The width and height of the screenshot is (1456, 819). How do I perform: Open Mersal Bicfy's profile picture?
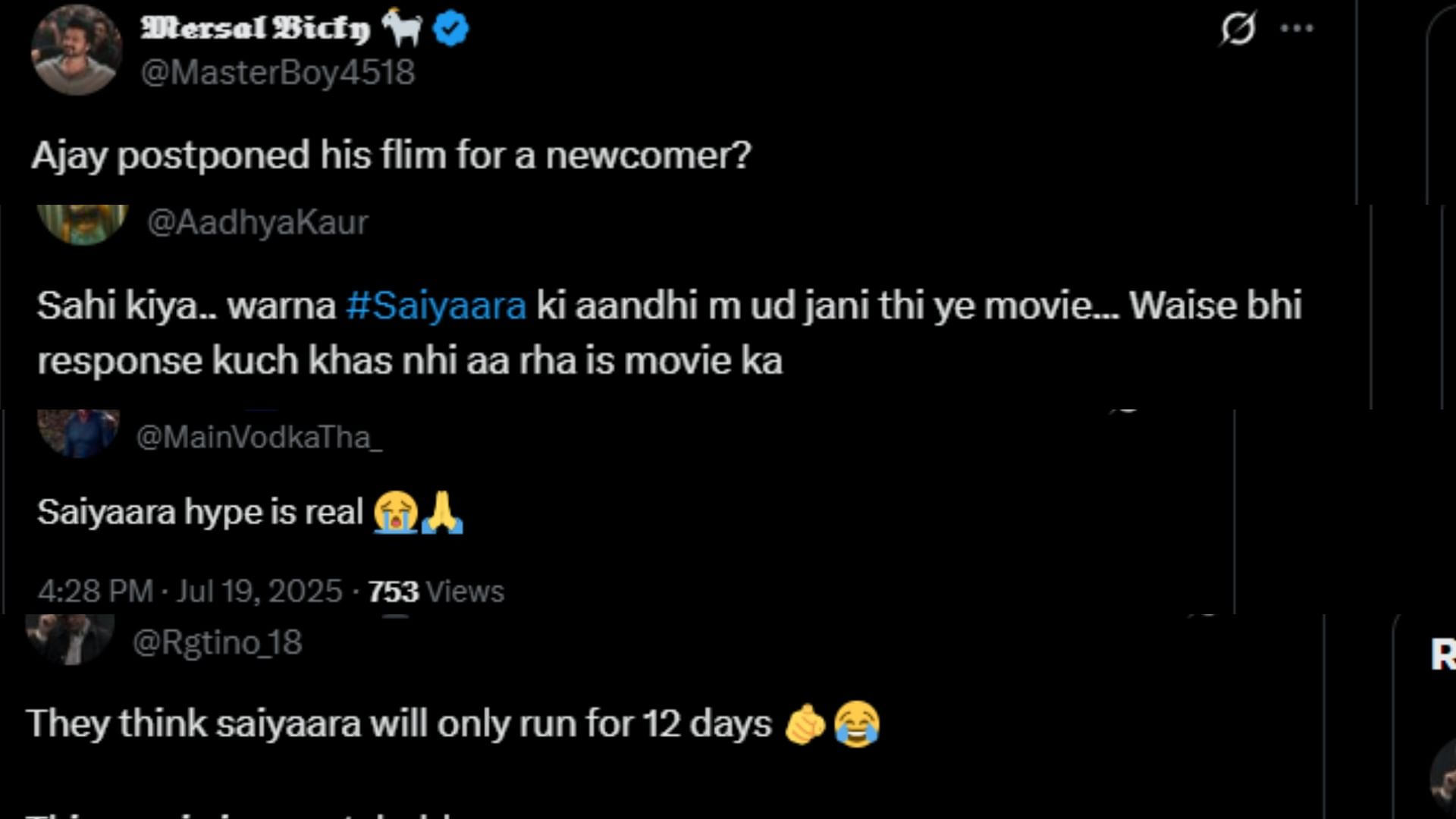(x=76, y=50)
